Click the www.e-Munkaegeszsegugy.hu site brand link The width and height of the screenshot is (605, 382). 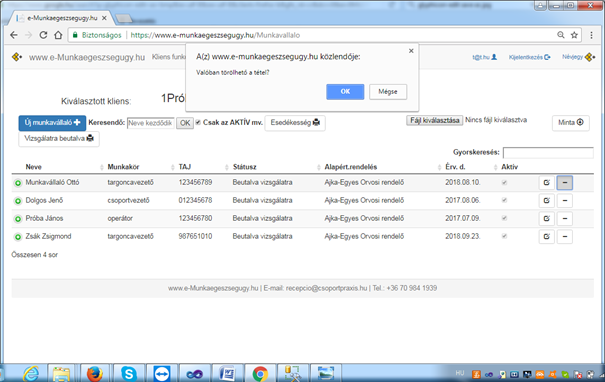coord(87,57)
